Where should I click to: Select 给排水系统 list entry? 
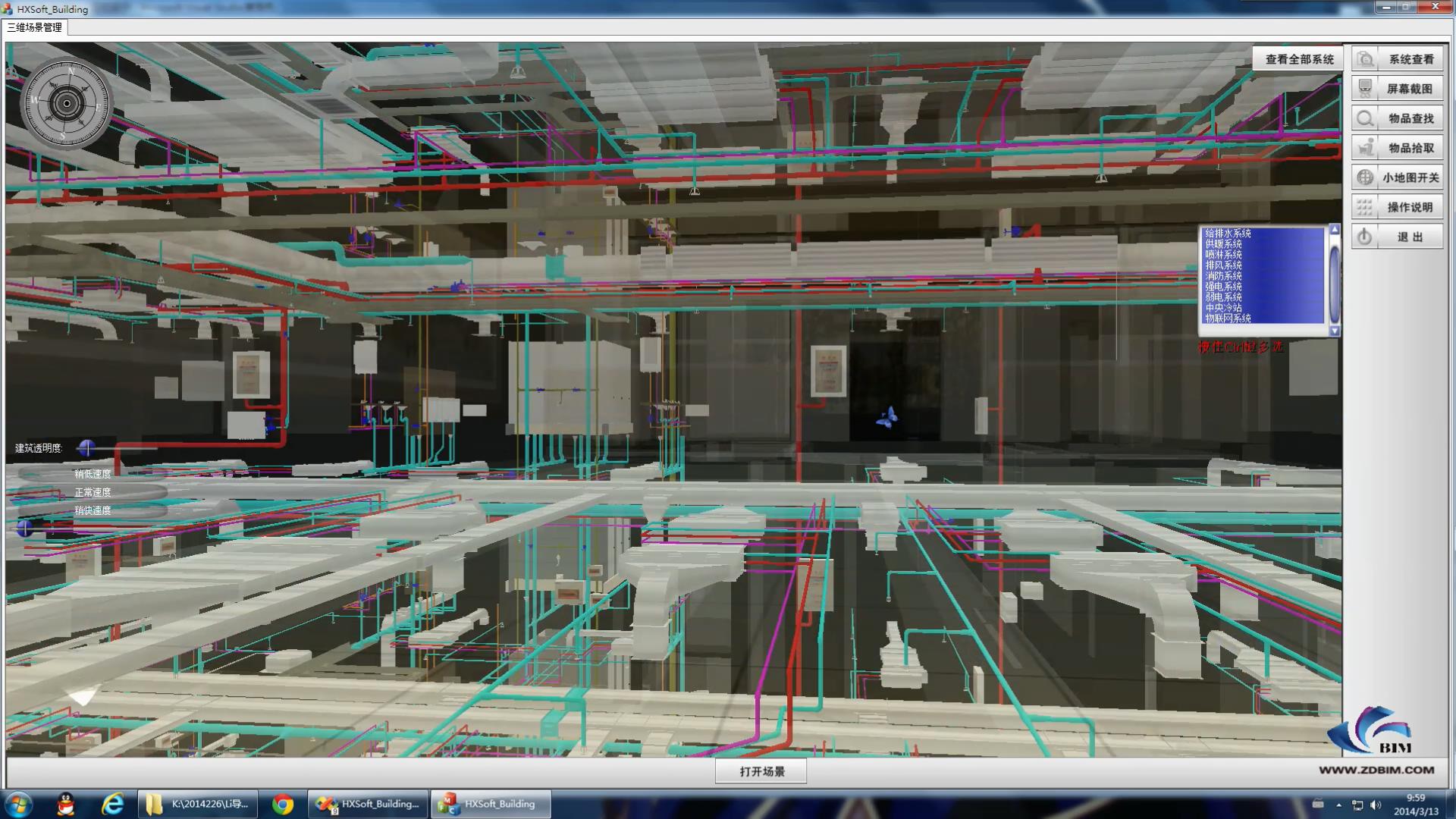coord(1228,234)
